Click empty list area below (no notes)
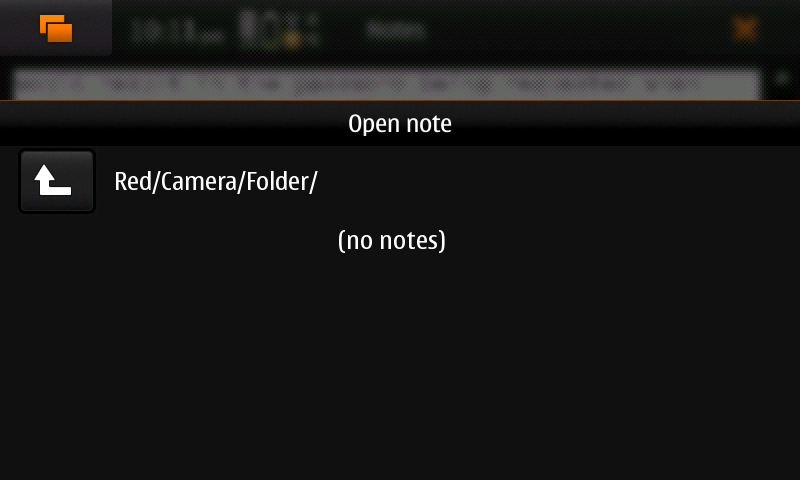This screenshot has height=480, width=800. point(400,367)
